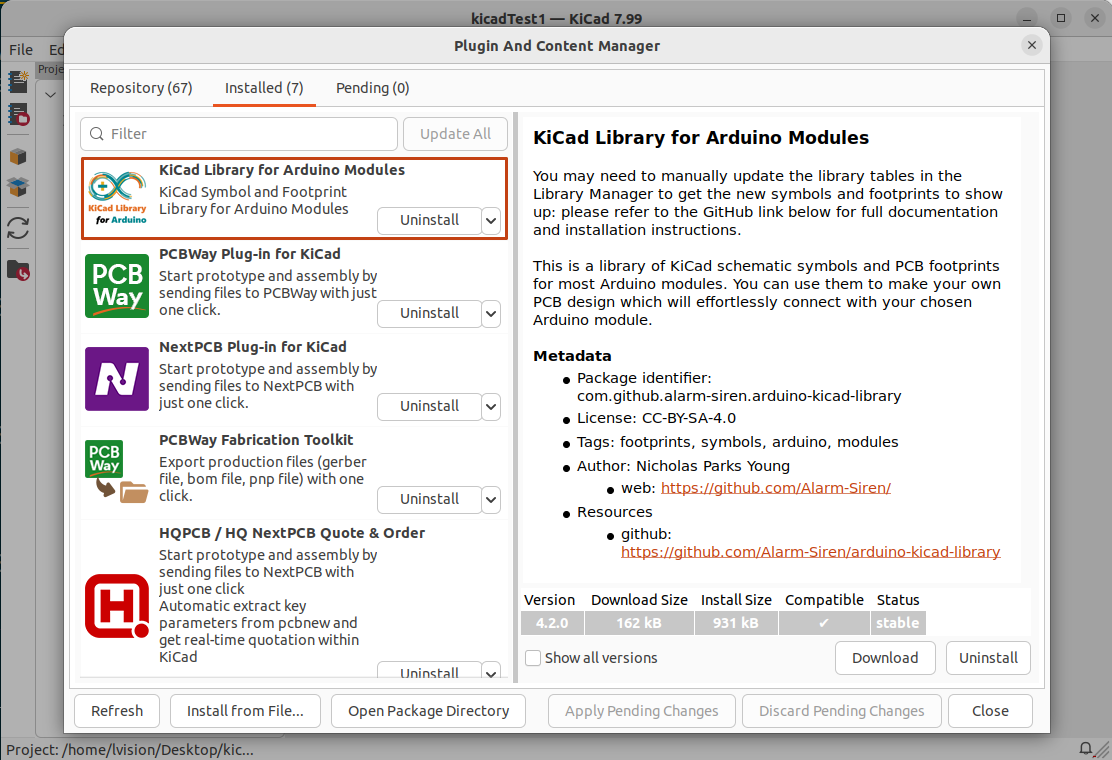
Task: Click Download button in details pane
Action: tap(885, 658)
